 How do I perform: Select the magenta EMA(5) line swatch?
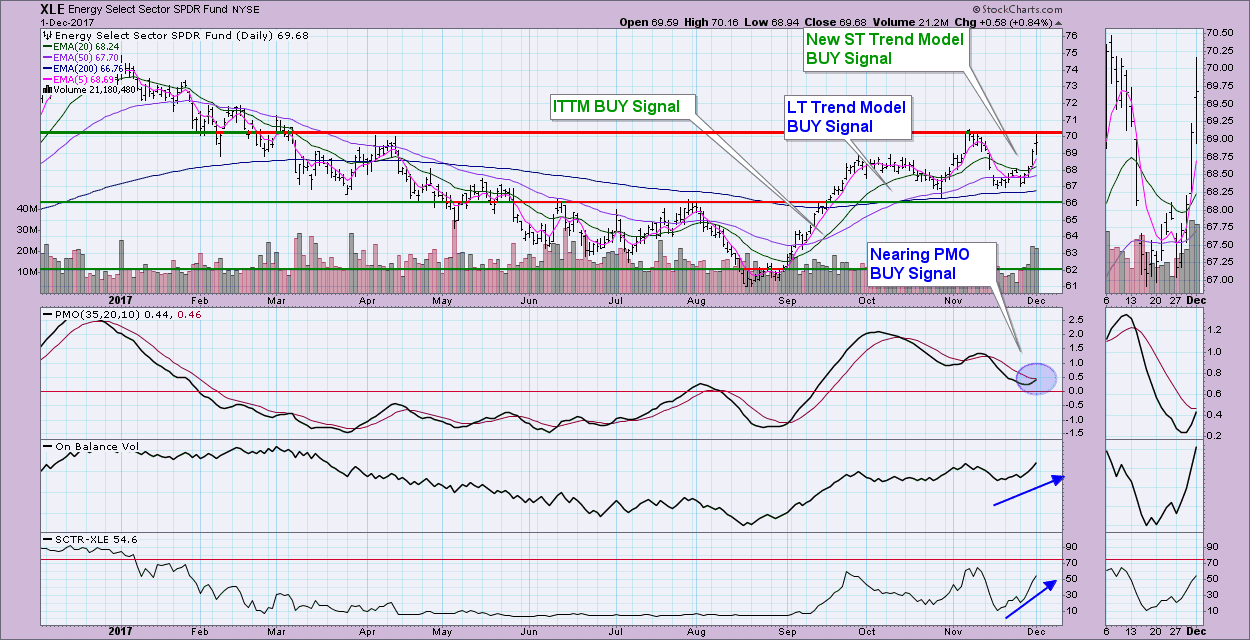point(47,79)
